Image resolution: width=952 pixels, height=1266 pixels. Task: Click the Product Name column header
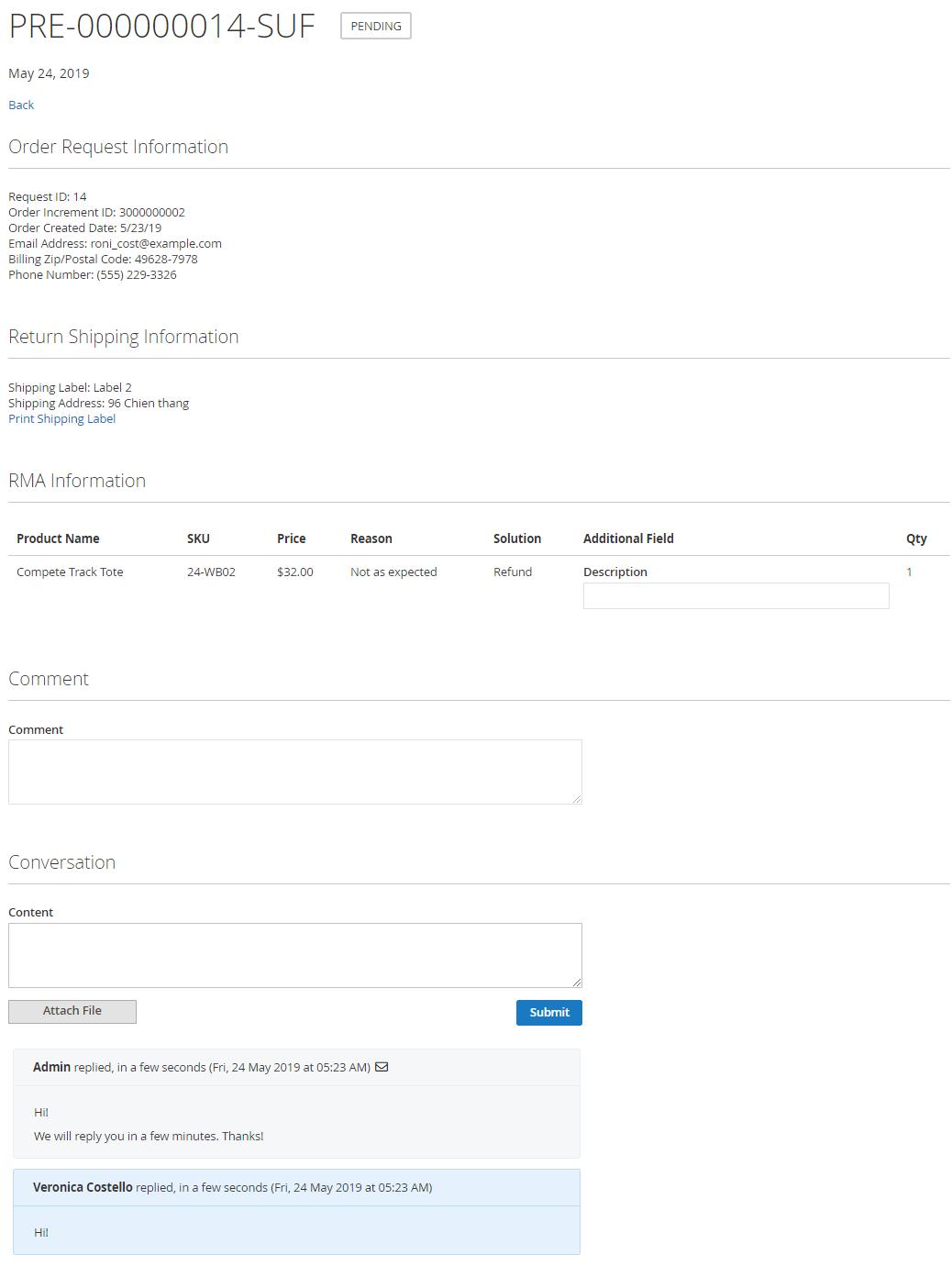pyautogui.click(x=58, y=539)
